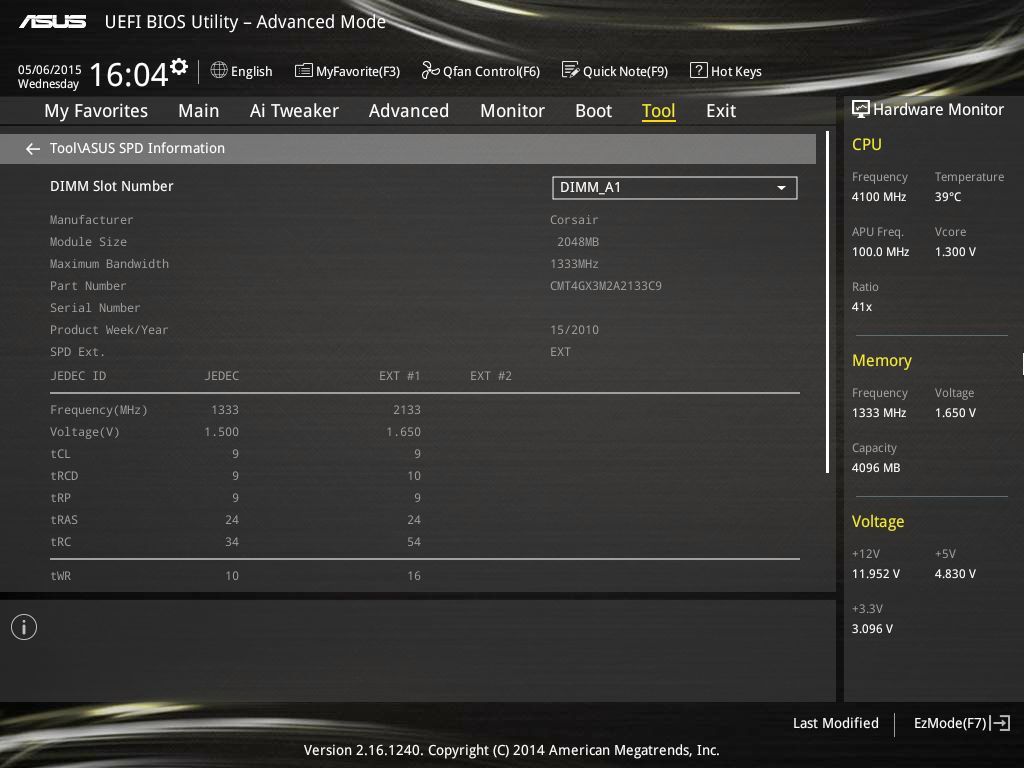Click the Ratio 41x reading
Viewport: 1024px width, 768px height.
point(861,306)
